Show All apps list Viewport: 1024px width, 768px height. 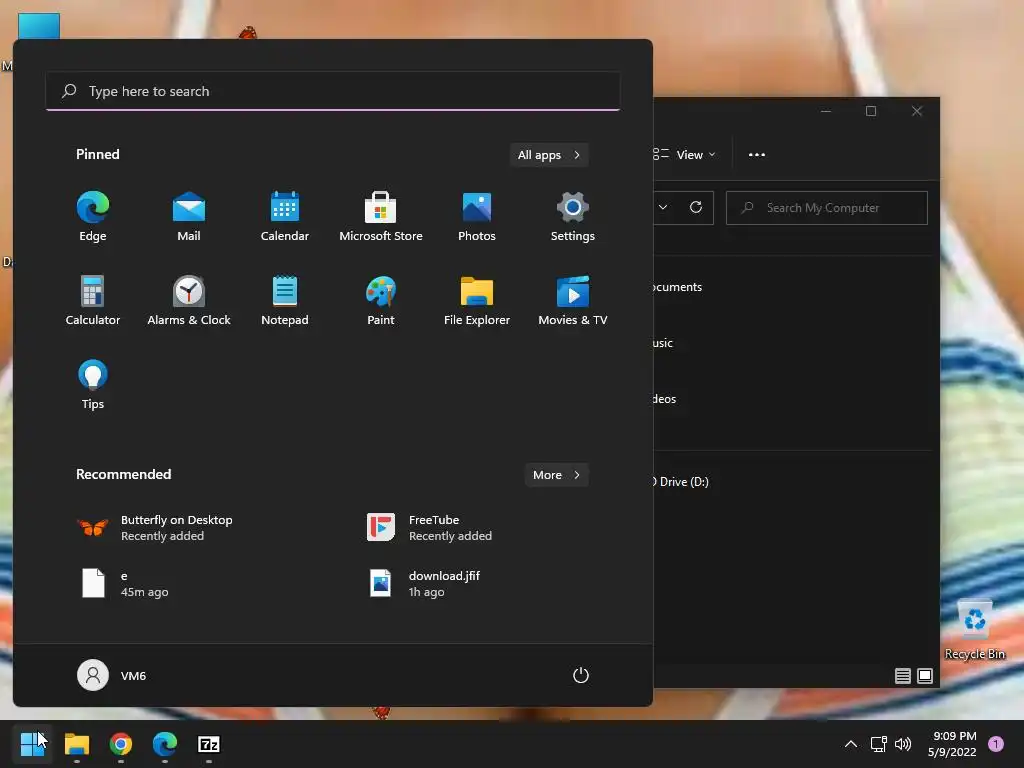pyautogui.click(x=549, y=155)
